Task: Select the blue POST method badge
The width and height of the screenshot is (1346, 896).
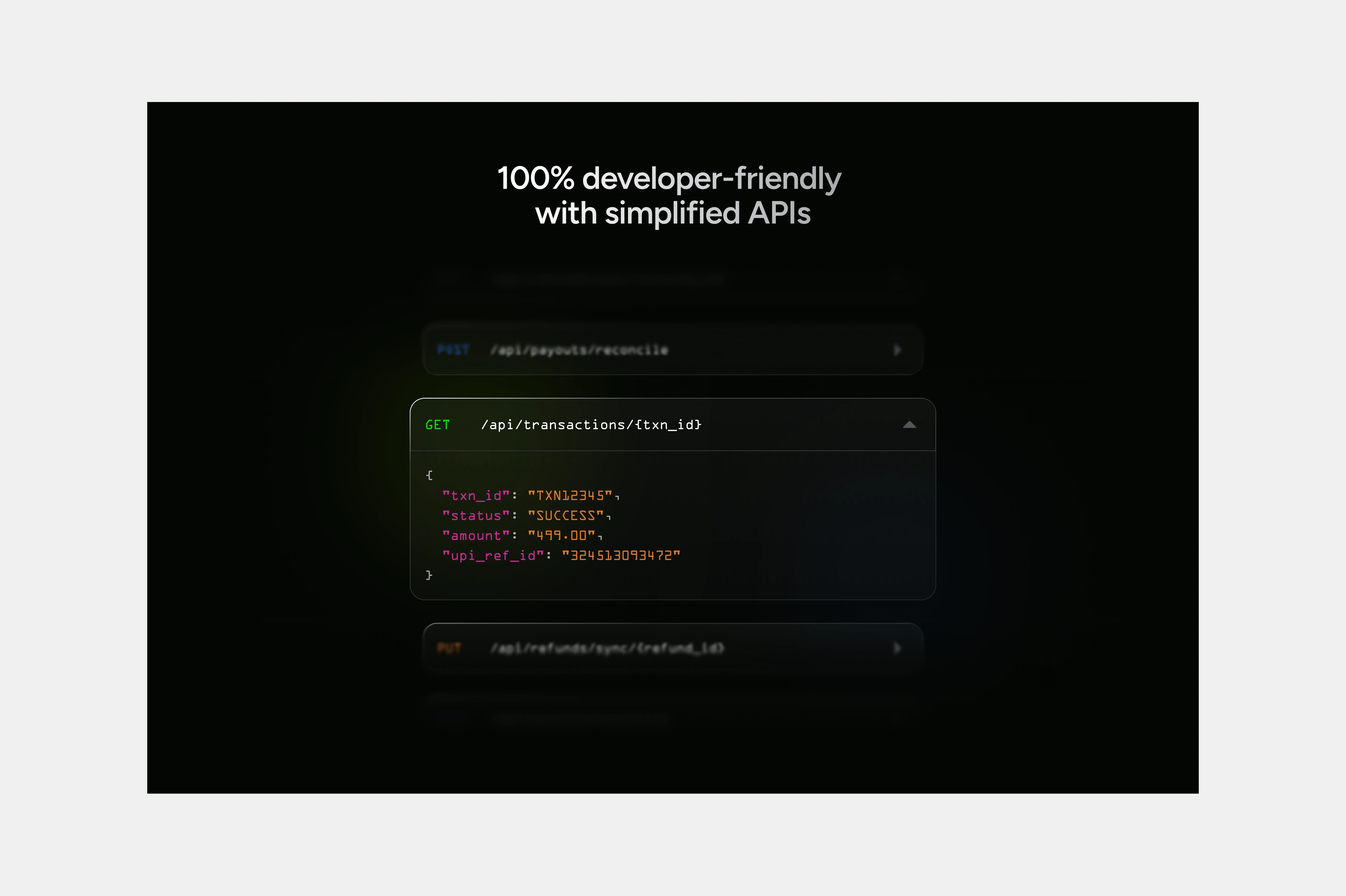Action: click(x=454, y=350)
